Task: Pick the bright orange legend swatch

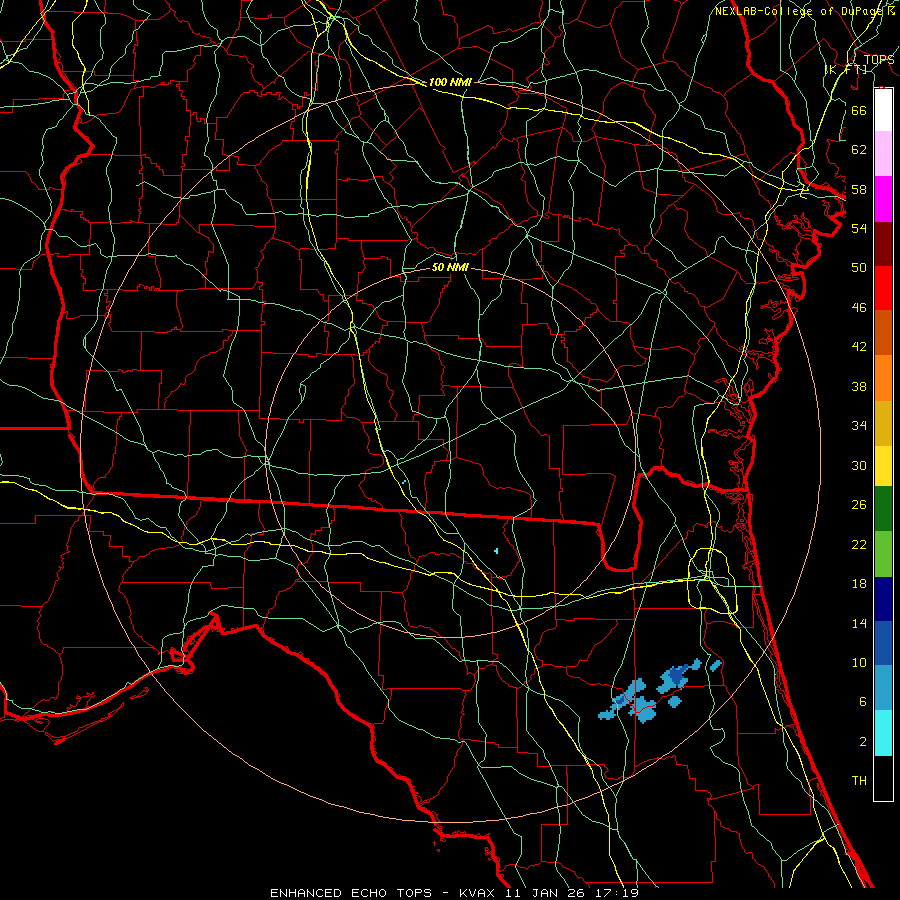Action: click(883, 377)
